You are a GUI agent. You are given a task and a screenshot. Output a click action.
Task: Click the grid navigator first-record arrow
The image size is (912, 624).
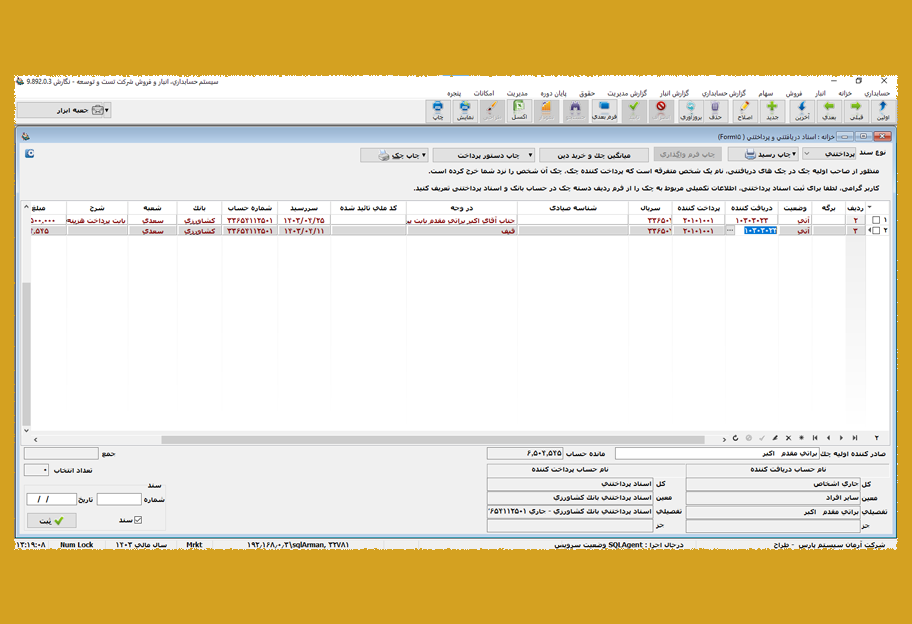pyautogui.click(x=815, y=438)
